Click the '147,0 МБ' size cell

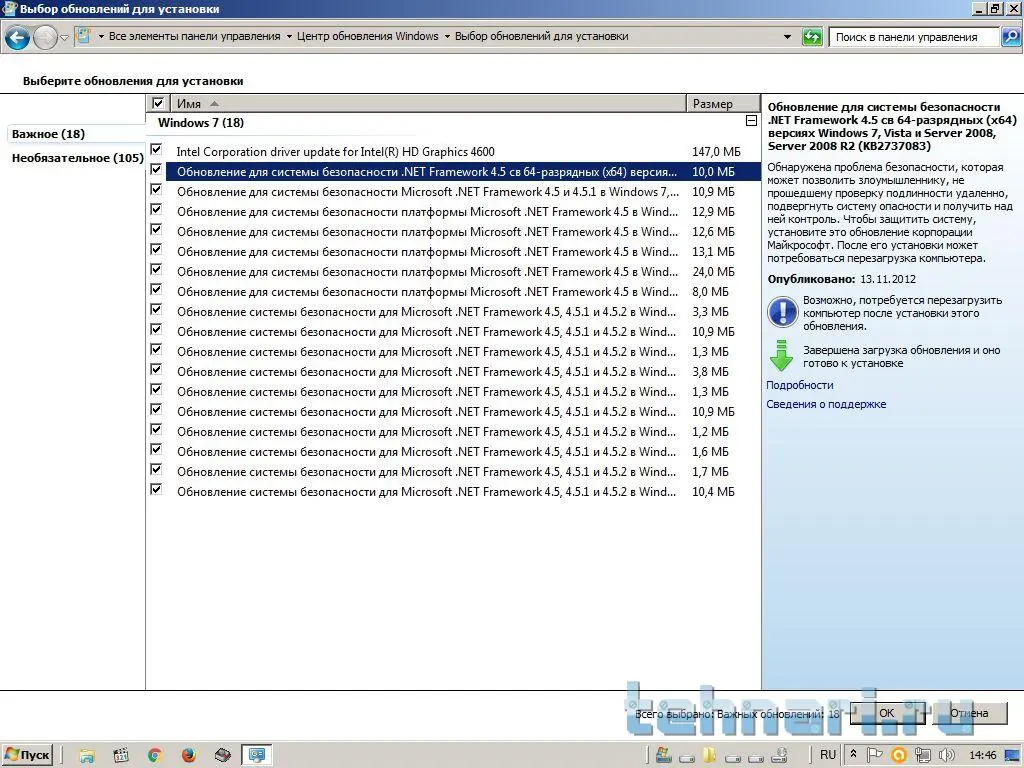pyautogui.click(x=716, y=152)
